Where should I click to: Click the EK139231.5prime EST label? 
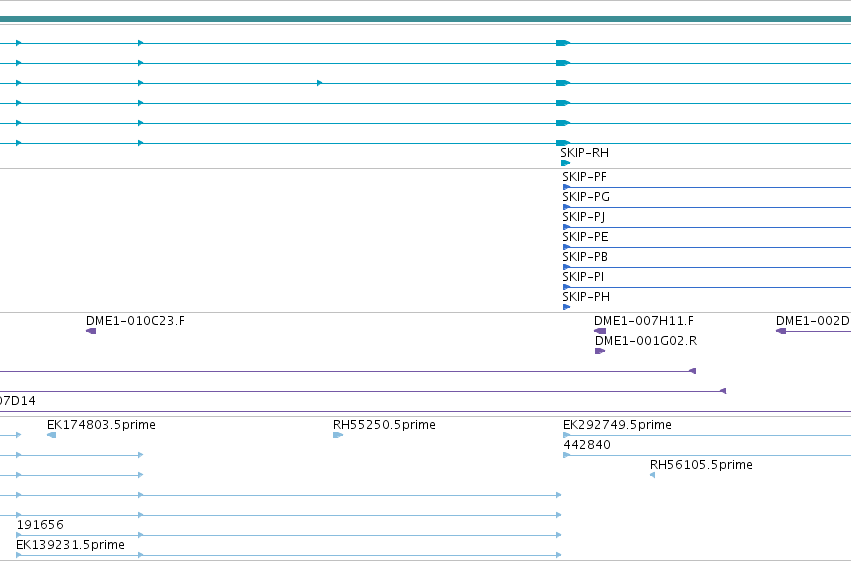coord(71,545)
